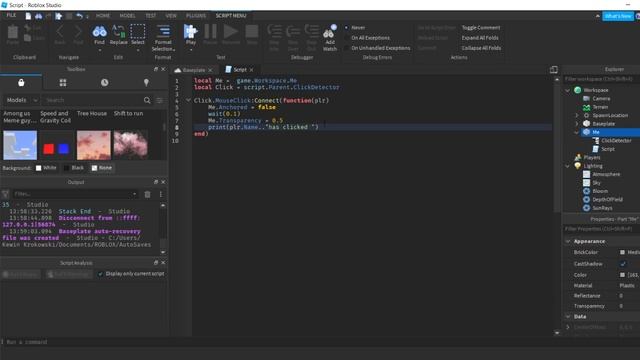
Task: Collapse code fold at line 4
Action: coord(188,100)
